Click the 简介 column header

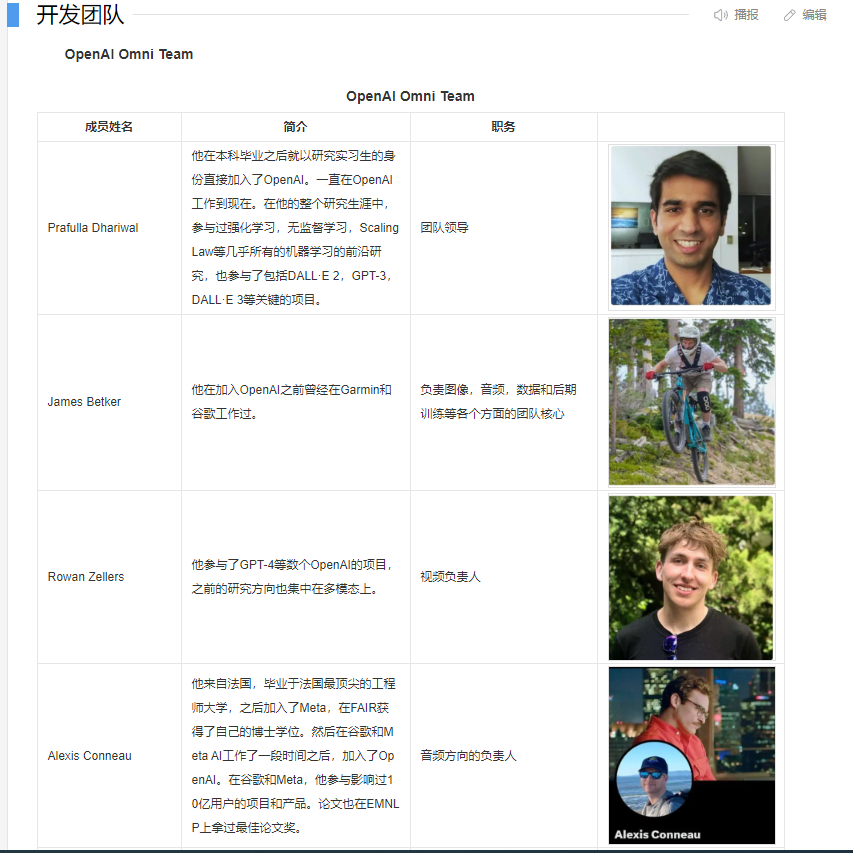[x=295, y=127]
